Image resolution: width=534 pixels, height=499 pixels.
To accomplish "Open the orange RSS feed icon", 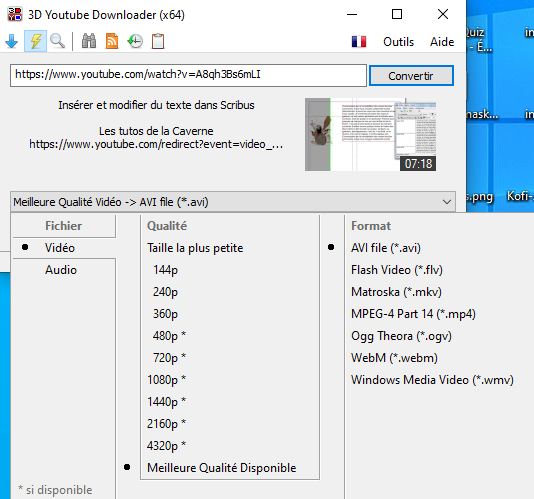I will coord(112,41).
